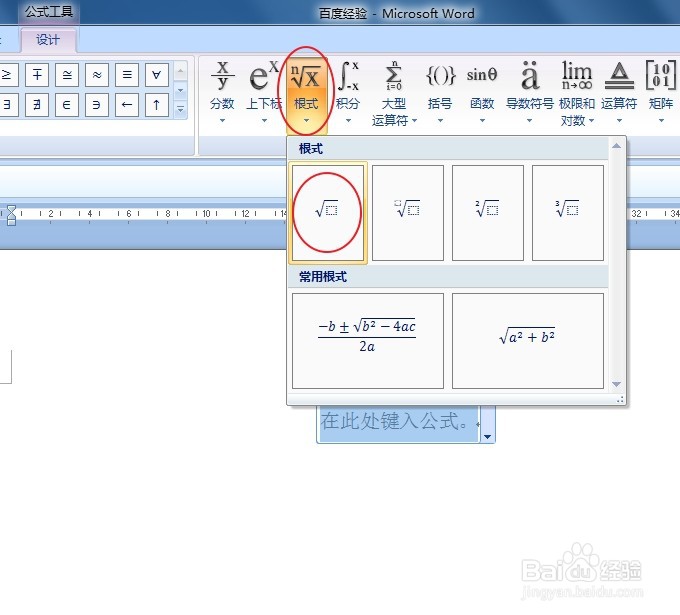The width and height of the screenshot is (680, 615).
Task: Click the Equation Tools (公式工具) contextual tab header
Action: coord(49,12)
